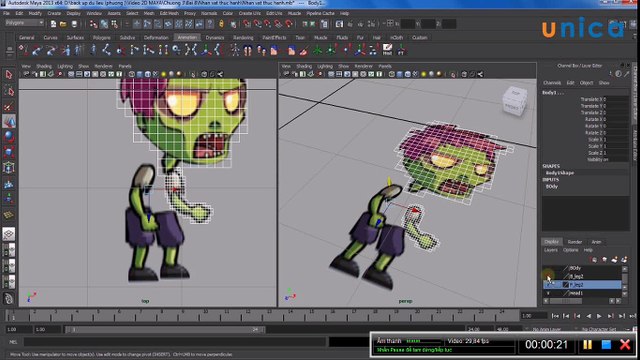Select the Universal Manipulator tool
Image resolution: width=640 pixels, height=360 pixels.
(9, 168)
